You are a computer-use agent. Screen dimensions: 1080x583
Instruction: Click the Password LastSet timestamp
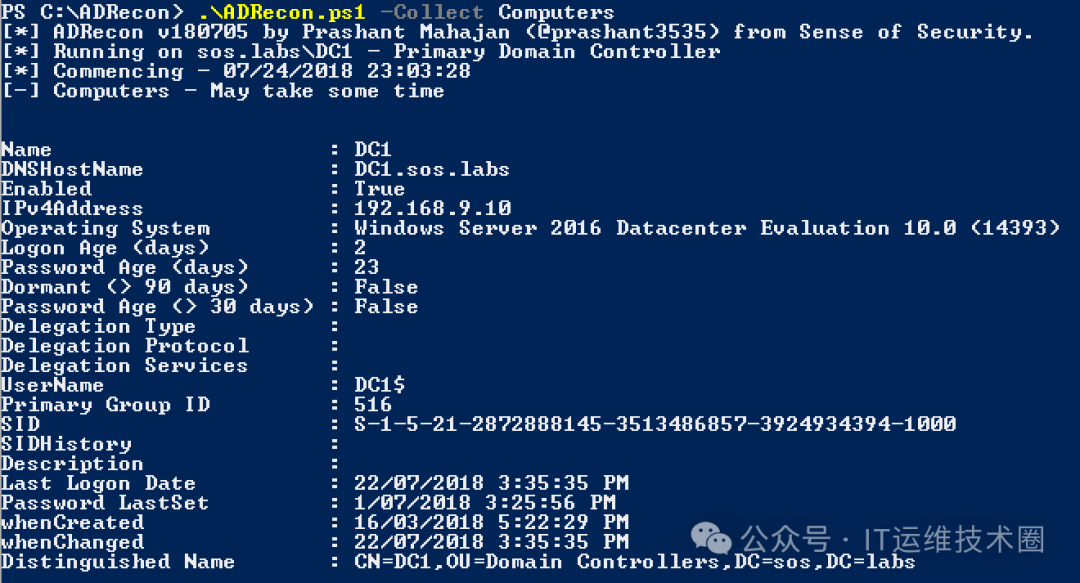point(485,502)
